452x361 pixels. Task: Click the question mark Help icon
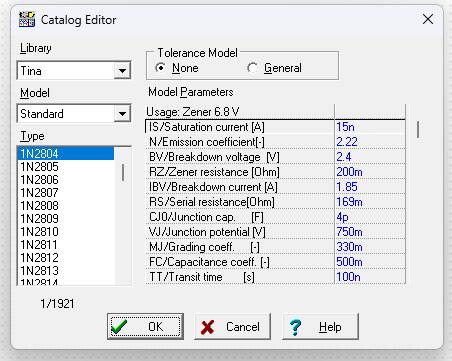point(295,327)
